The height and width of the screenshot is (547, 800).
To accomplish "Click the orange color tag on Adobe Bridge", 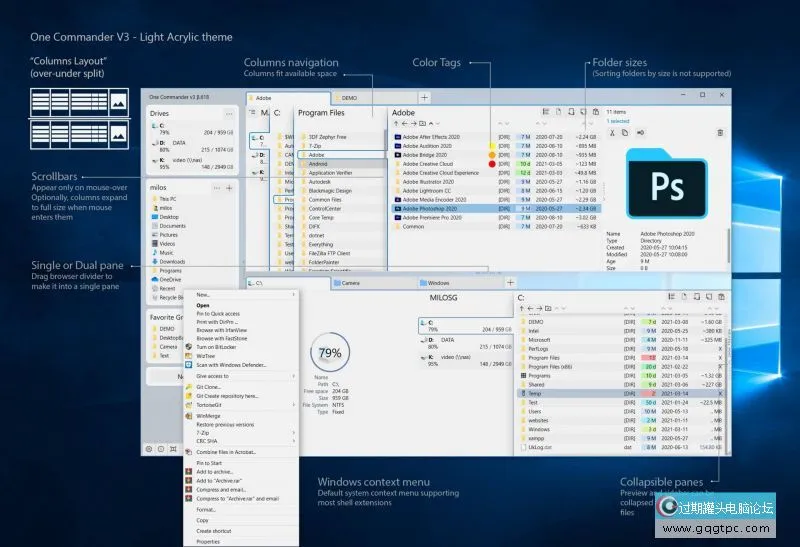I will point(492,156).
